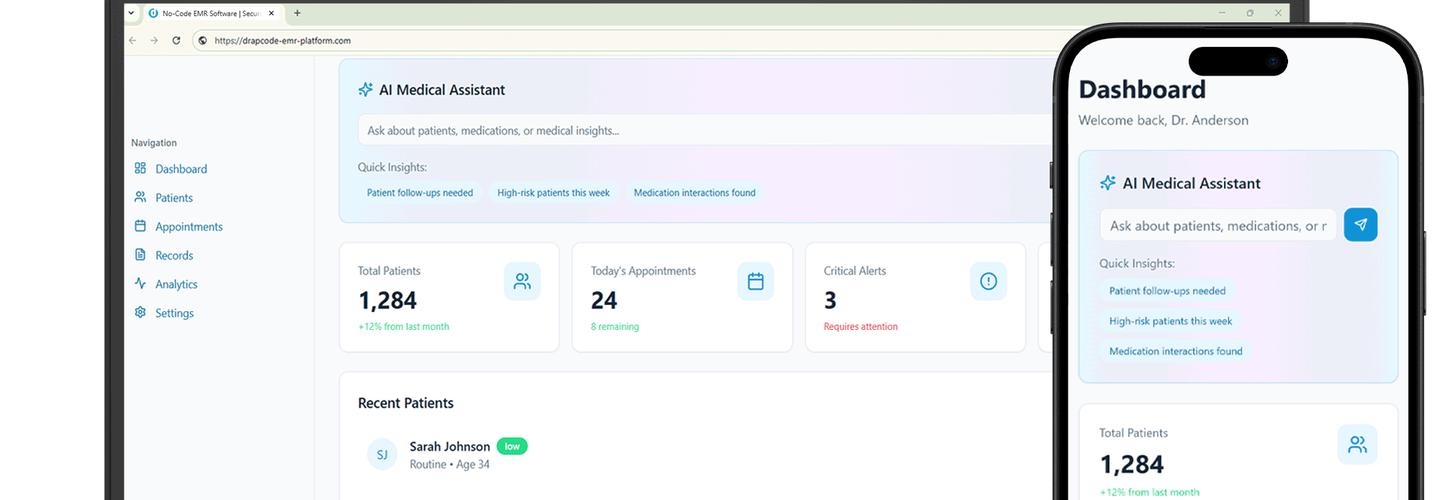This screenshot has height=500, width=1440.
Task: Click the desktop 'Medication interactions found' chip
Action: tap(694, 193)
